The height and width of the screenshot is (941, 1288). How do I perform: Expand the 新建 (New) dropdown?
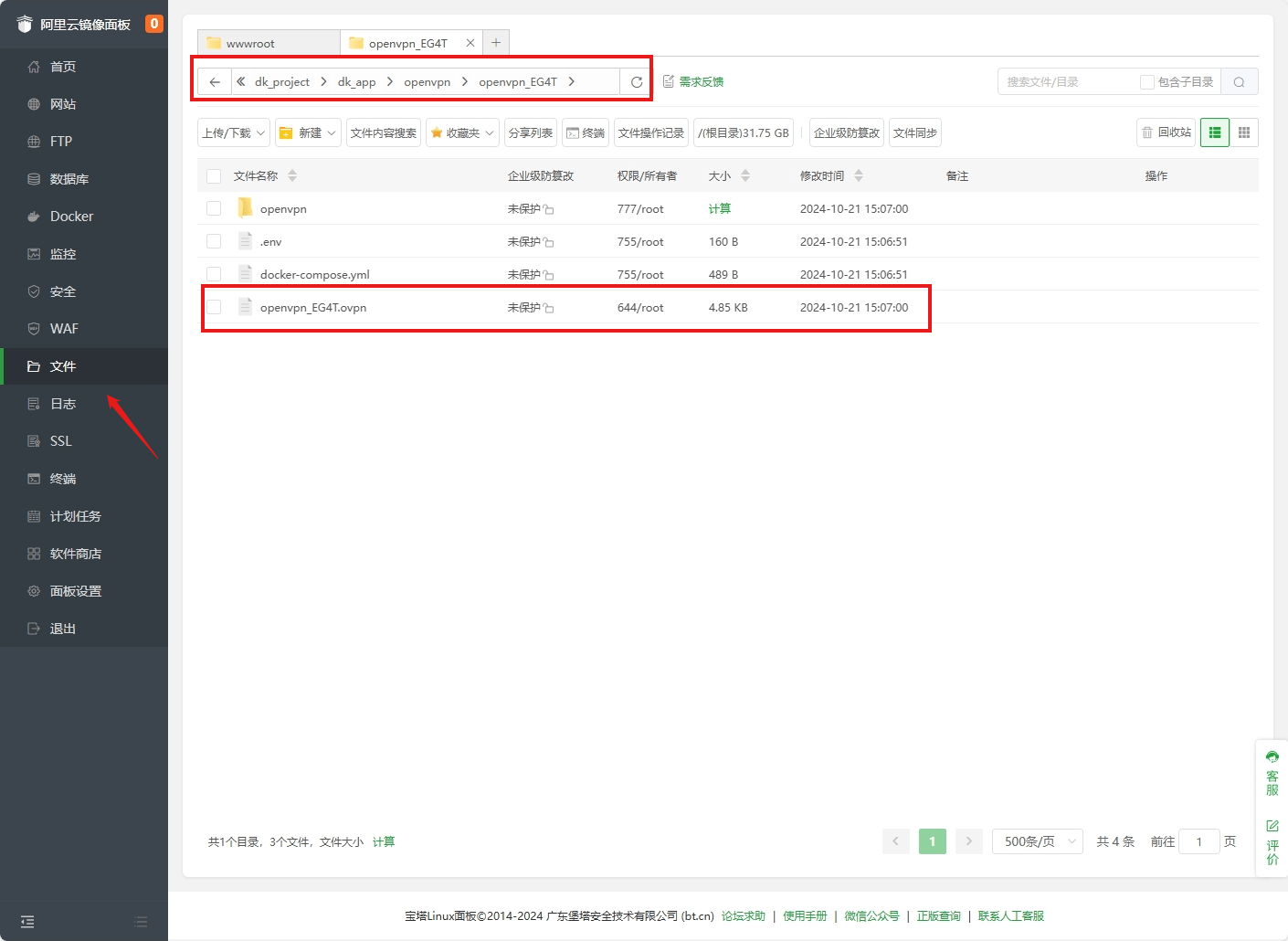pyautogui.click(x=309, y=132)
